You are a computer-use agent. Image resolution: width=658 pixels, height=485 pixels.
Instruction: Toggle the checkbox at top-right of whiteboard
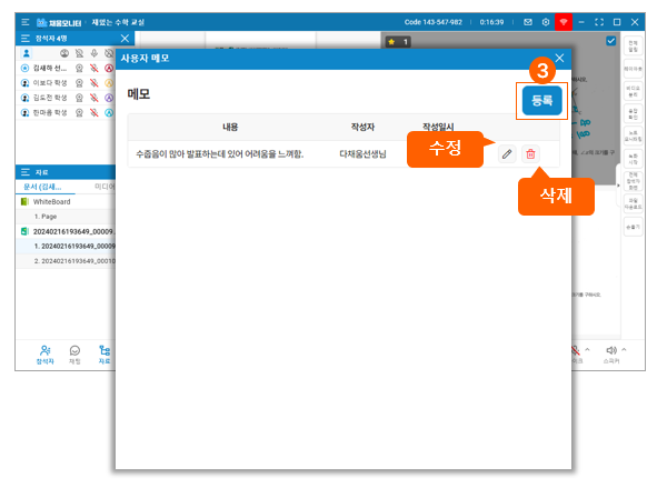point(611,41)
